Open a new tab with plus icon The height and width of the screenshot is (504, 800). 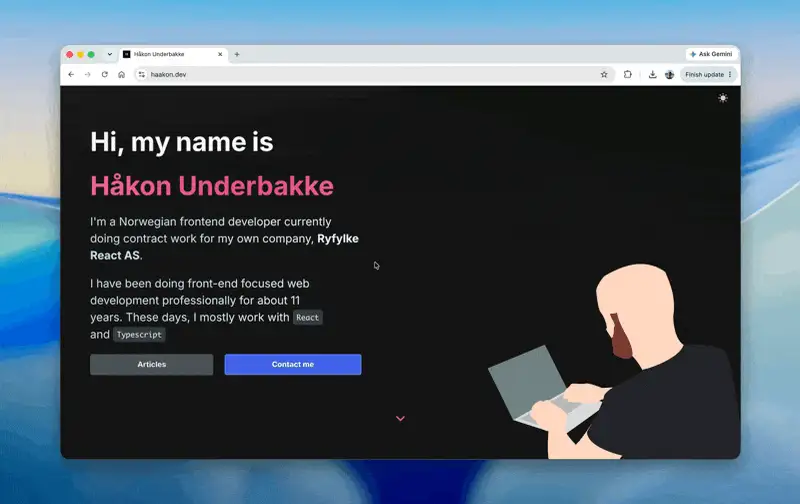coord(237,54)
